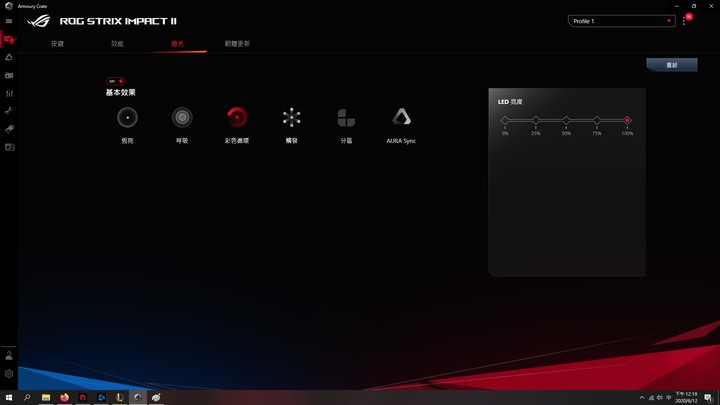
Task: Open Armoury Crate taskbar icon
Action: [138, 397]
